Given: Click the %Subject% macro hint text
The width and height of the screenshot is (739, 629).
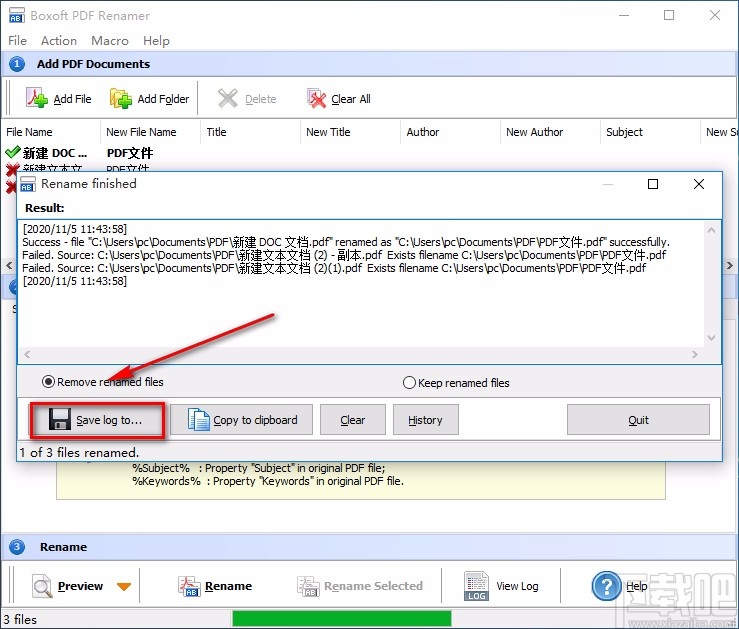Looking at the screenshot, I should (259, 468).
